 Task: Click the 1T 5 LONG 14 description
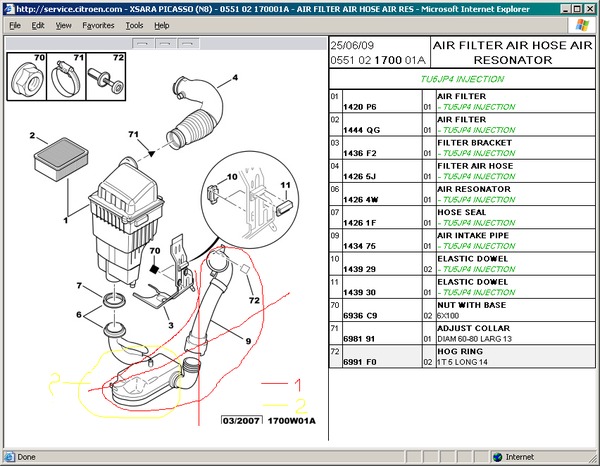(462, 362)
